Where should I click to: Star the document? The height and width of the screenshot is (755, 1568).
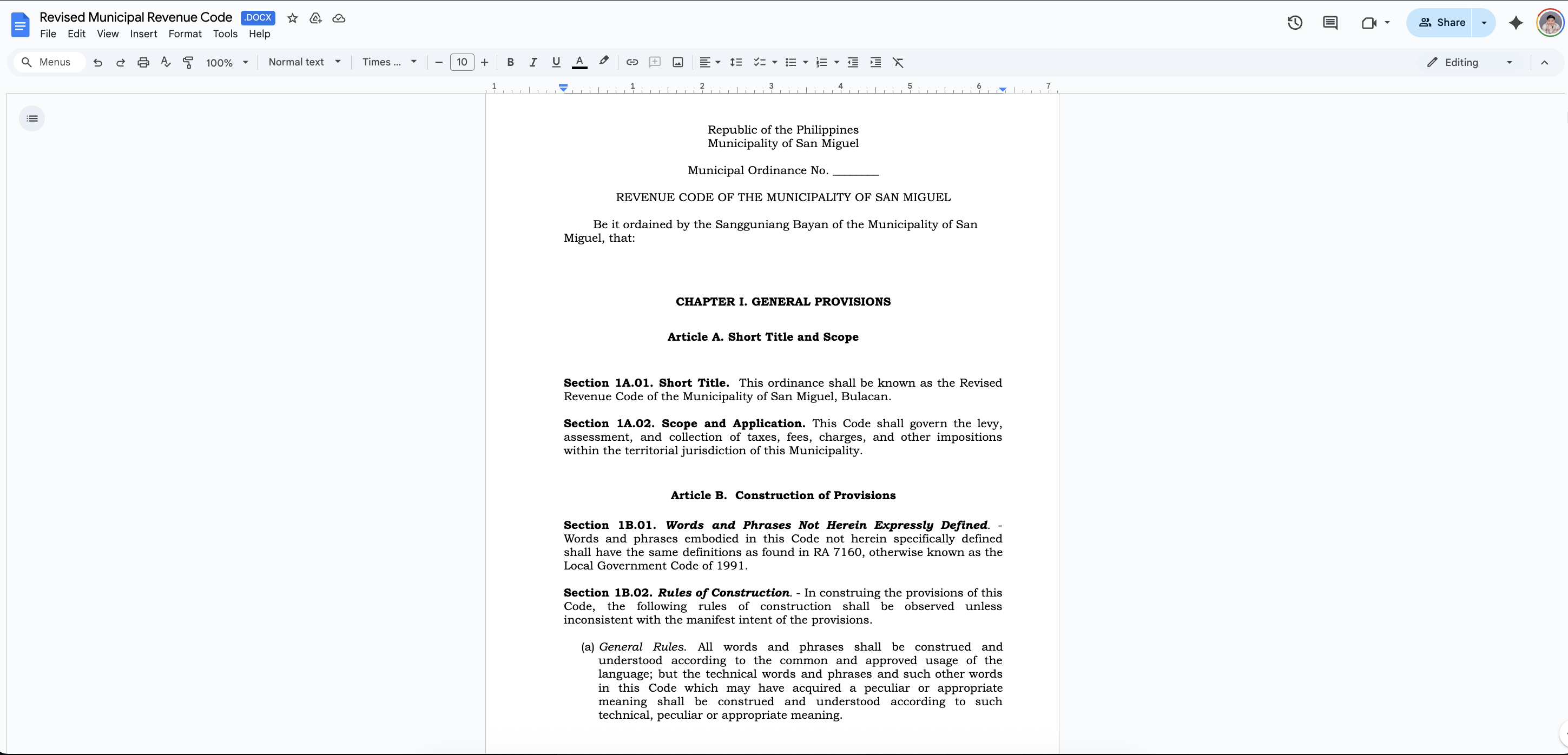coord(293,18)
